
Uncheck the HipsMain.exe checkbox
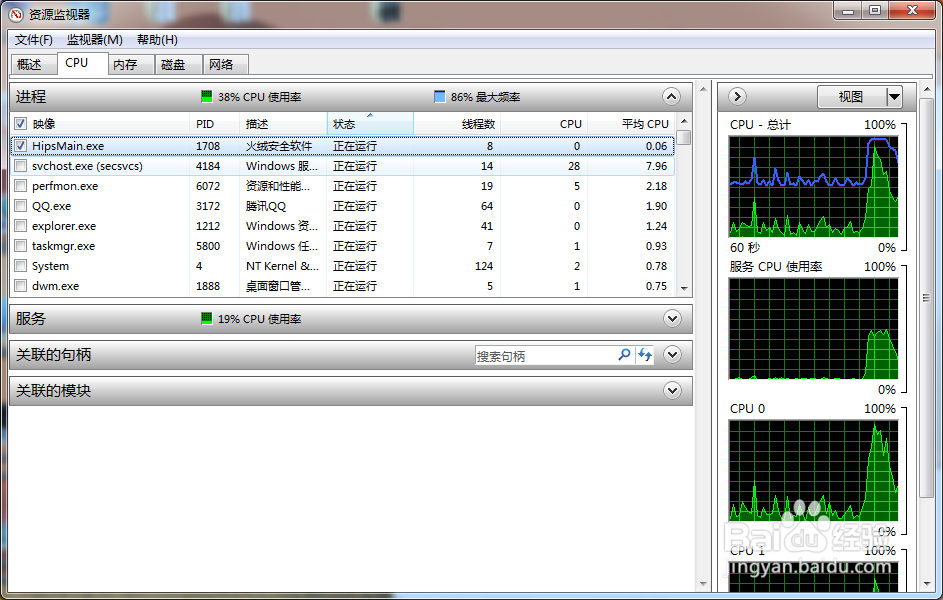pos(20,146)
